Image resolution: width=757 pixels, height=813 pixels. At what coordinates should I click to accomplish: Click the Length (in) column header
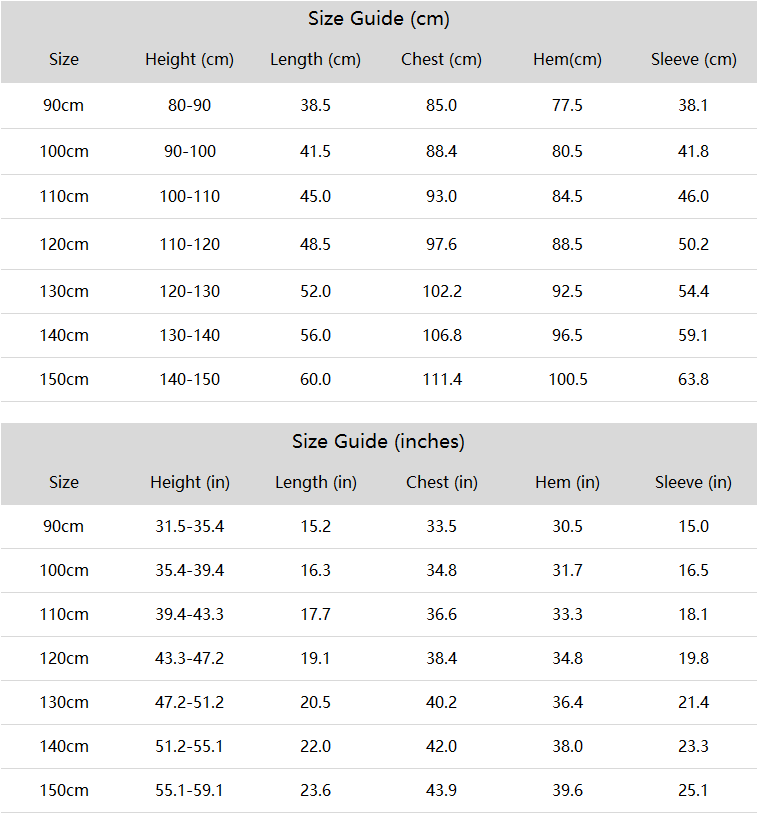[316, 483]
